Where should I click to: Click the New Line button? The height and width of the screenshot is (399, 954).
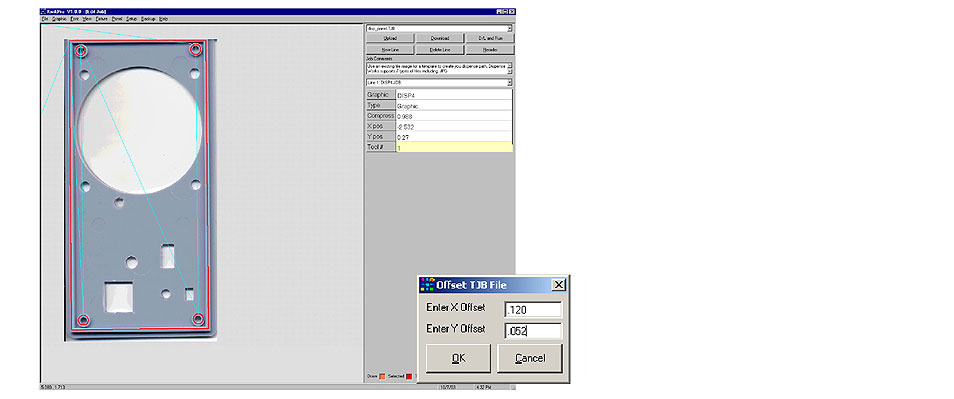[390, 49]
